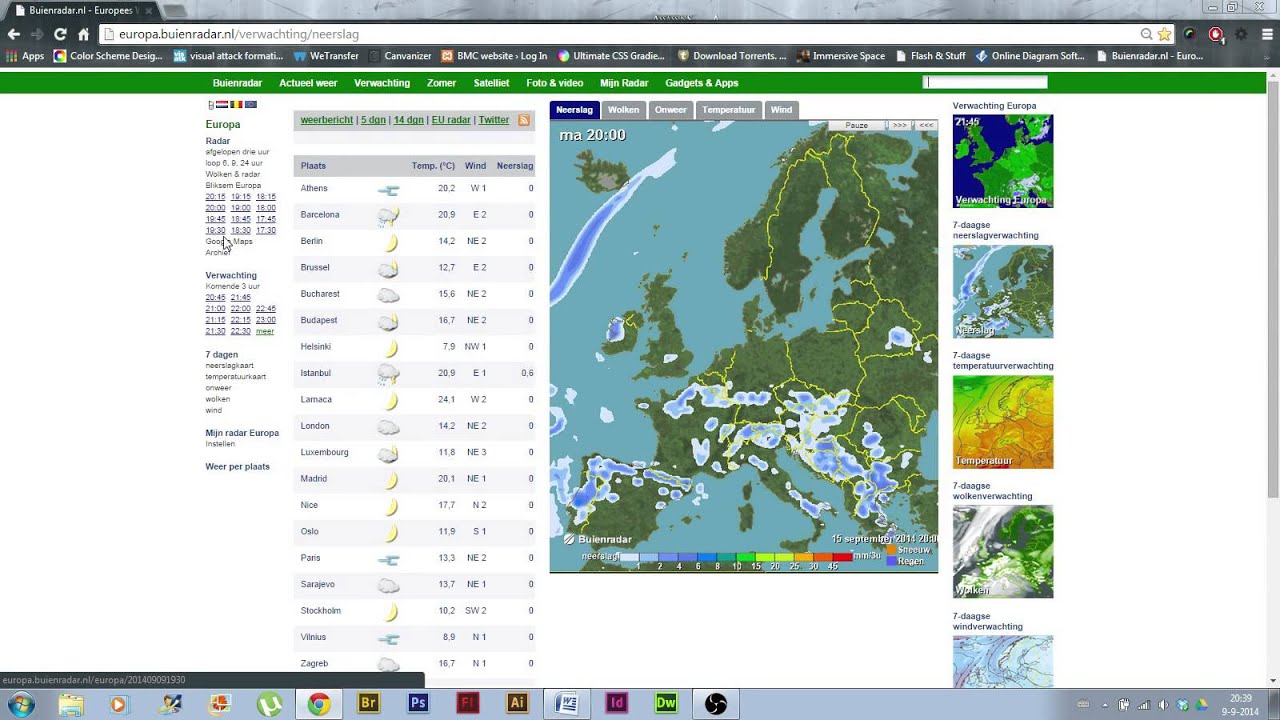Open uTorrent from the taskbar
The image size is (1280, 720).
[x=269, y=704]
